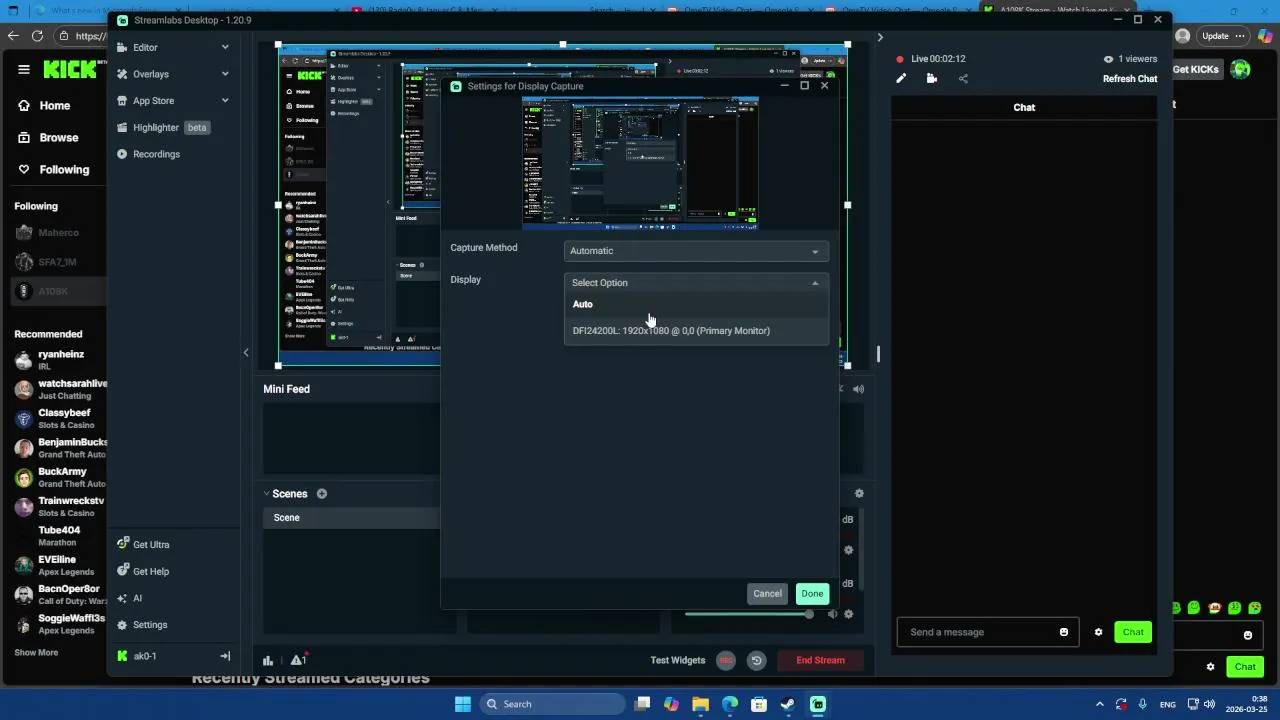The height and width of the screenshot is (720, 1280).
Task: Click the taskbar Search box
Action: (551, 704)
